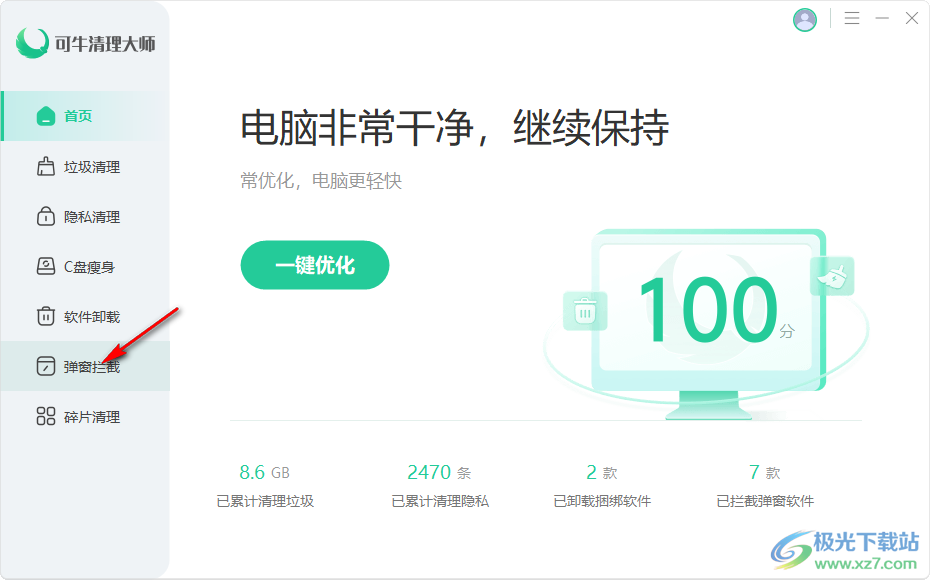Click the 2470 条 privacy cleaned statistic

(x=439, y=472)
